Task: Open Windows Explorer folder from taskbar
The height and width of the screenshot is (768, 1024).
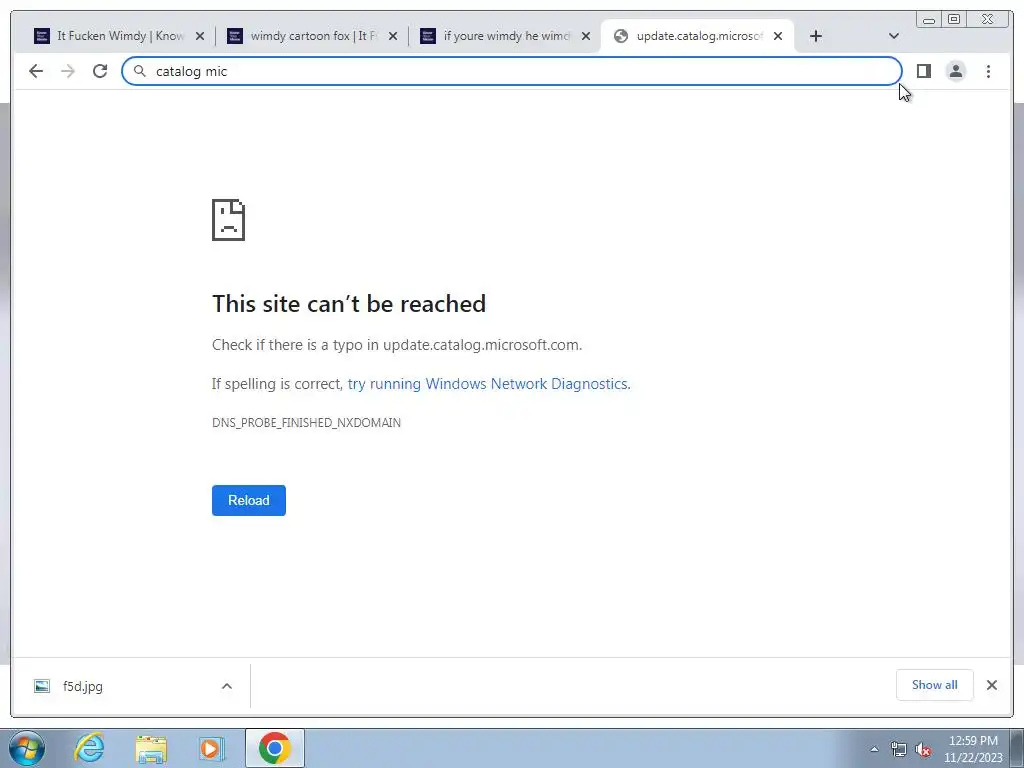Action: 151,748
